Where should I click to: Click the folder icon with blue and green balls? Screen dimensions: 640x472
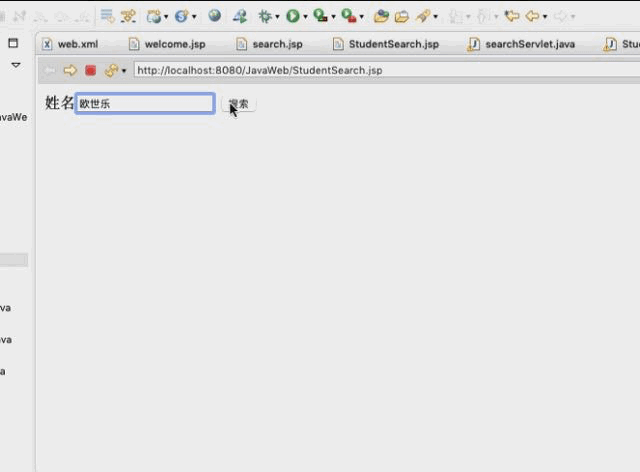tap(381, 16)
